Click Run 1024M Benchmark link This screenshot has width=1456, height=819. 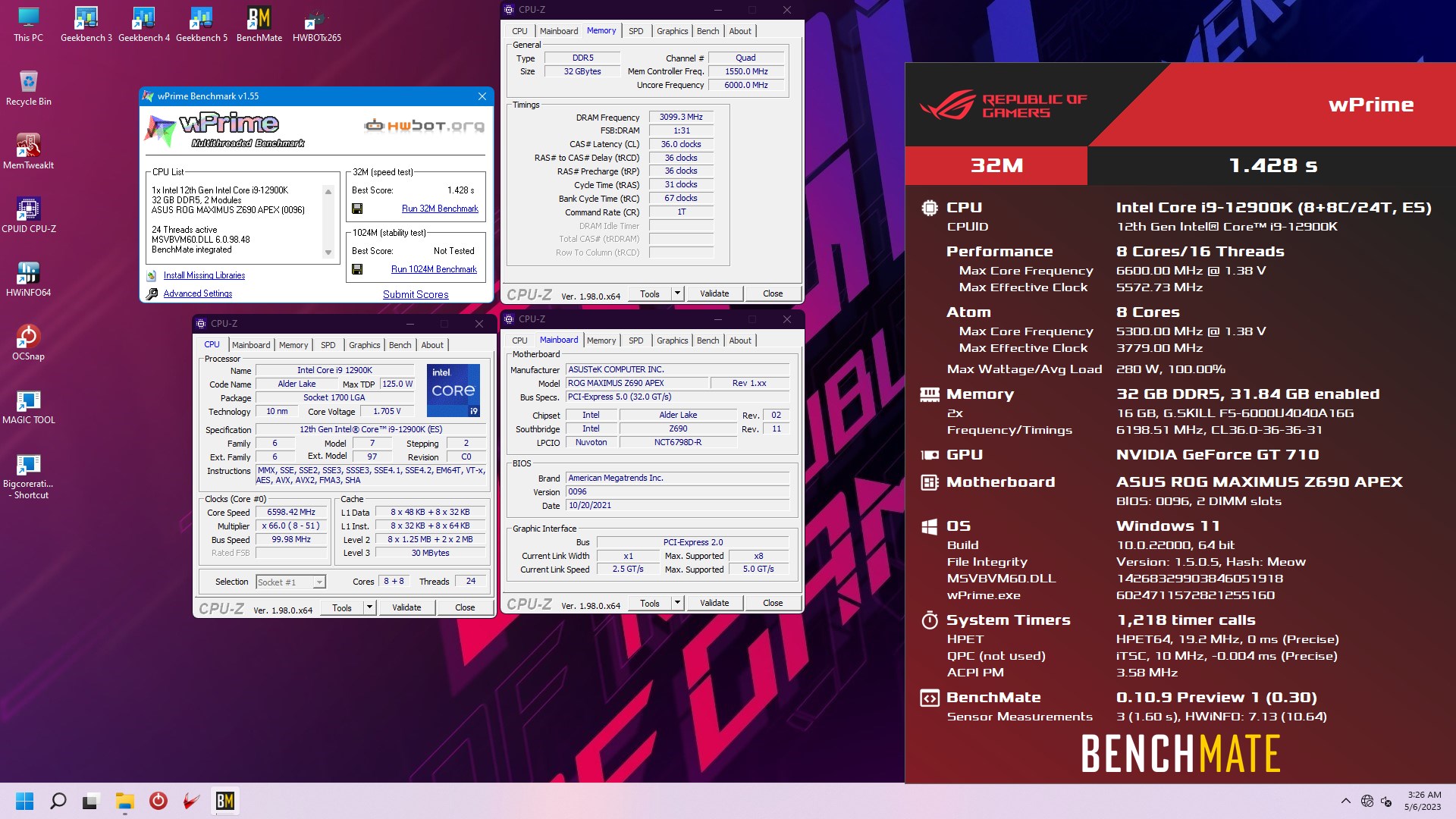pos(434,269)
